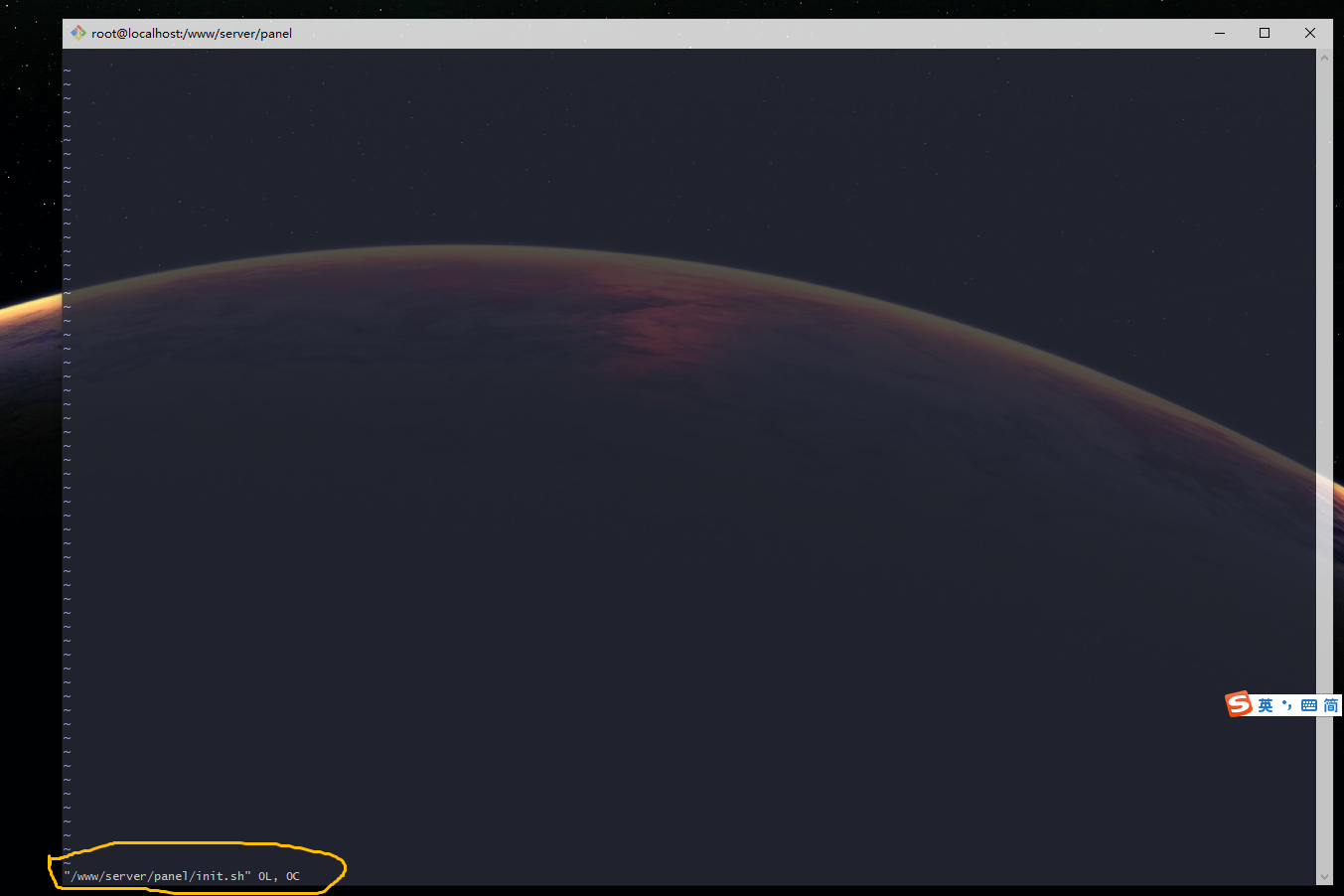This screenshot has height=896, width=1344.
Task: Maximize the terminal window
Action: click(1265, 33)
